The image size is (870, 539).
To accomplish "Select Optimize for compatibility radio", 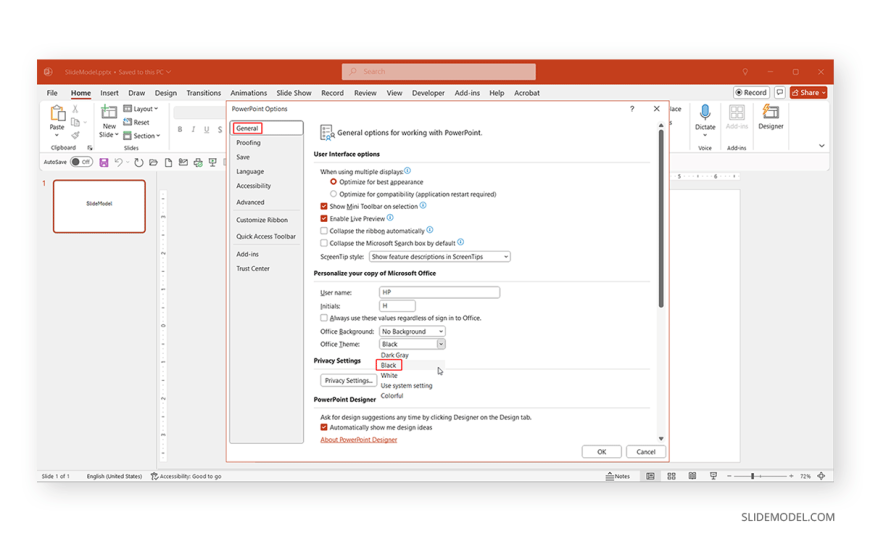I will (x=333, y=194).
